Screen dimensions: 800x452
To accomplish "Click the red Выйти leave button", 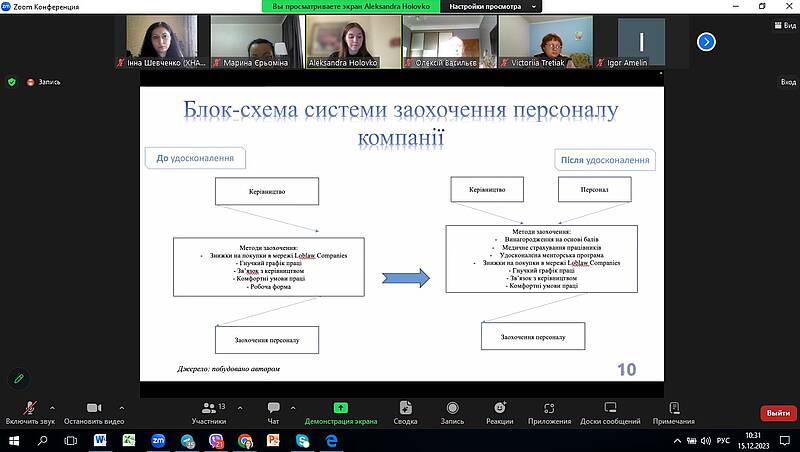I will [x=778, y=413].
